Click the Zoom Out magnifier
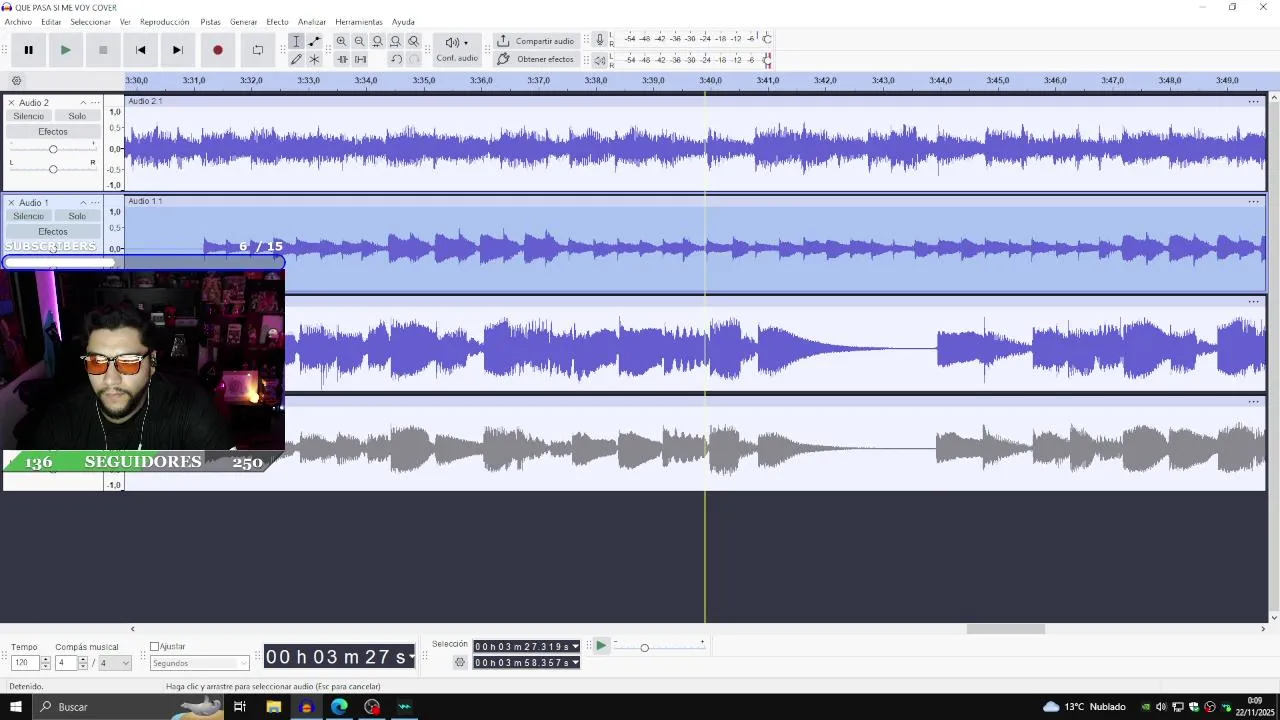Image resolution: width=1280 pixels, height=720 pixels. click(359, 41)
